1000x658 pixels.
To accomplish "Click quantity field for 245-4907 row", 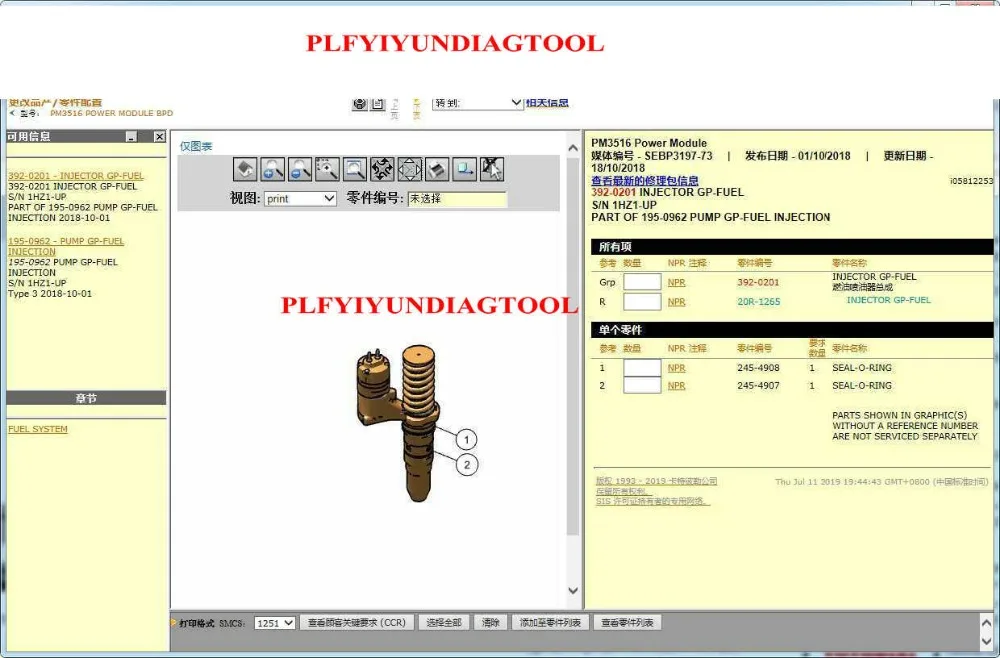I will 642,385.
